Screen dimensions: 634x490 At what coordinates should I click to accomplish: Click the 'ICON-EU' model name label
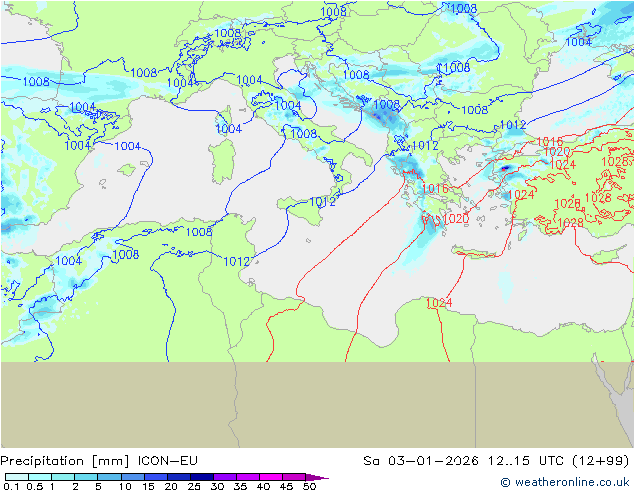[x=168, y=460]
